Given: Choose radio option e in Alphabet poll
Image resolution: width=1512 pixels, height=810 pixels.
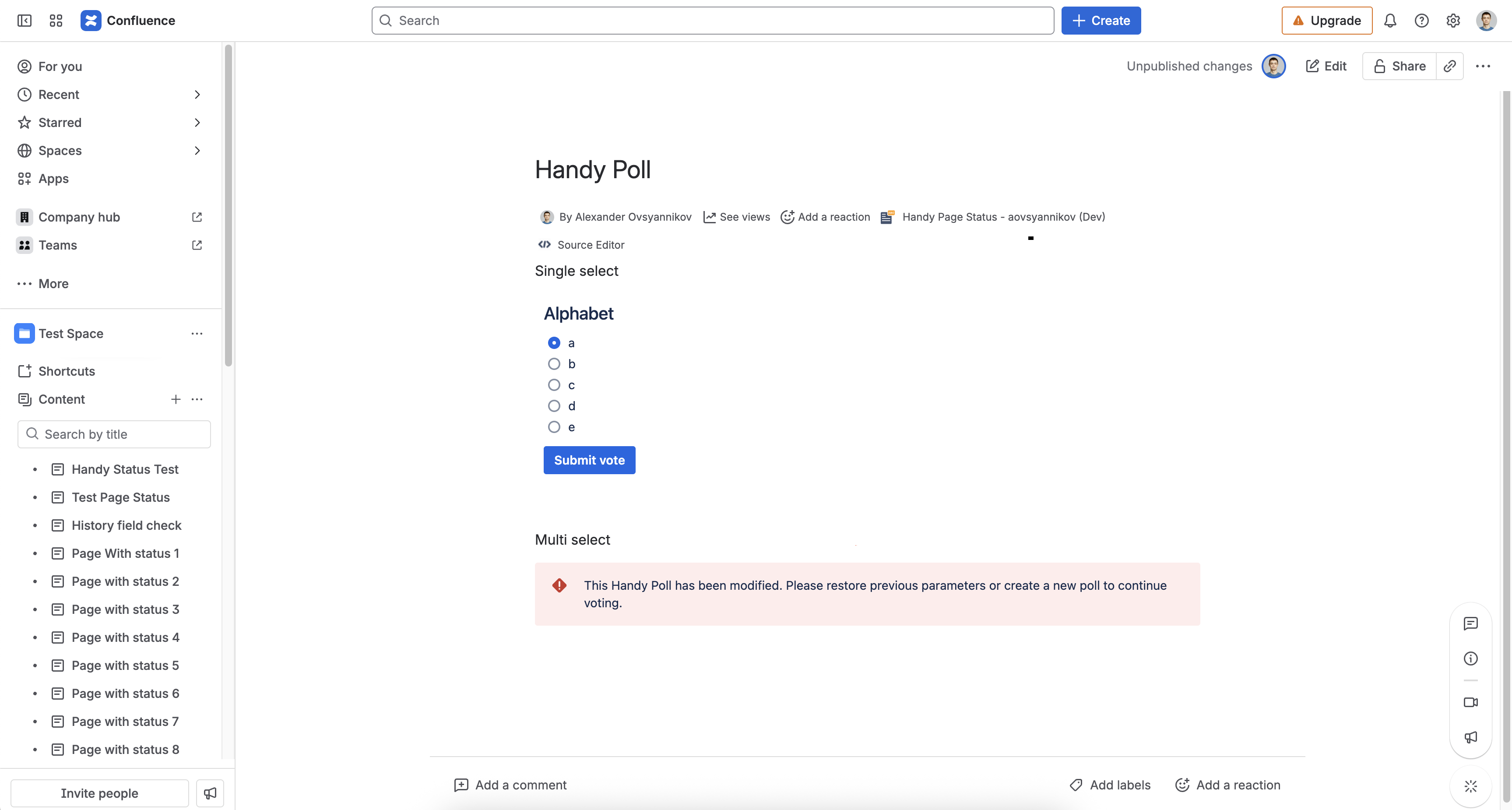Looking at the screenshot, I should pyautogui.click(x=553, y=427).
